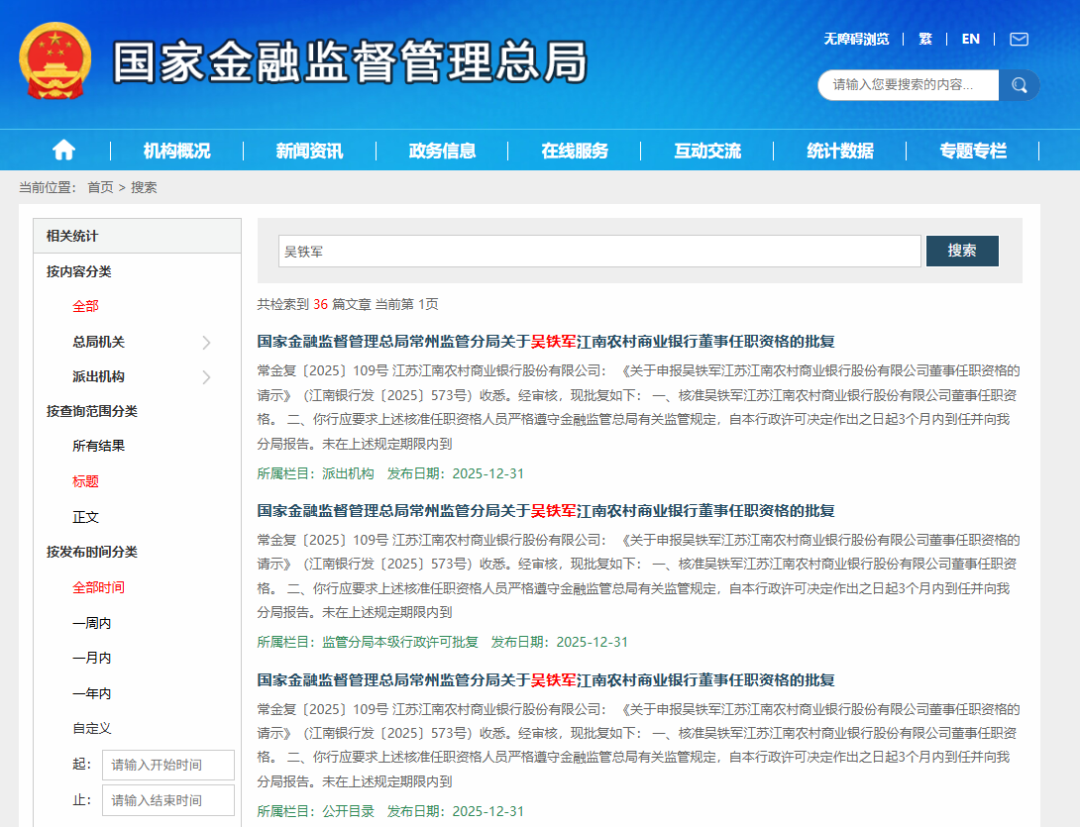Open the 新闻资讯 menu
This screenshot has height=827, width=1080.
[x=309, y=151]
